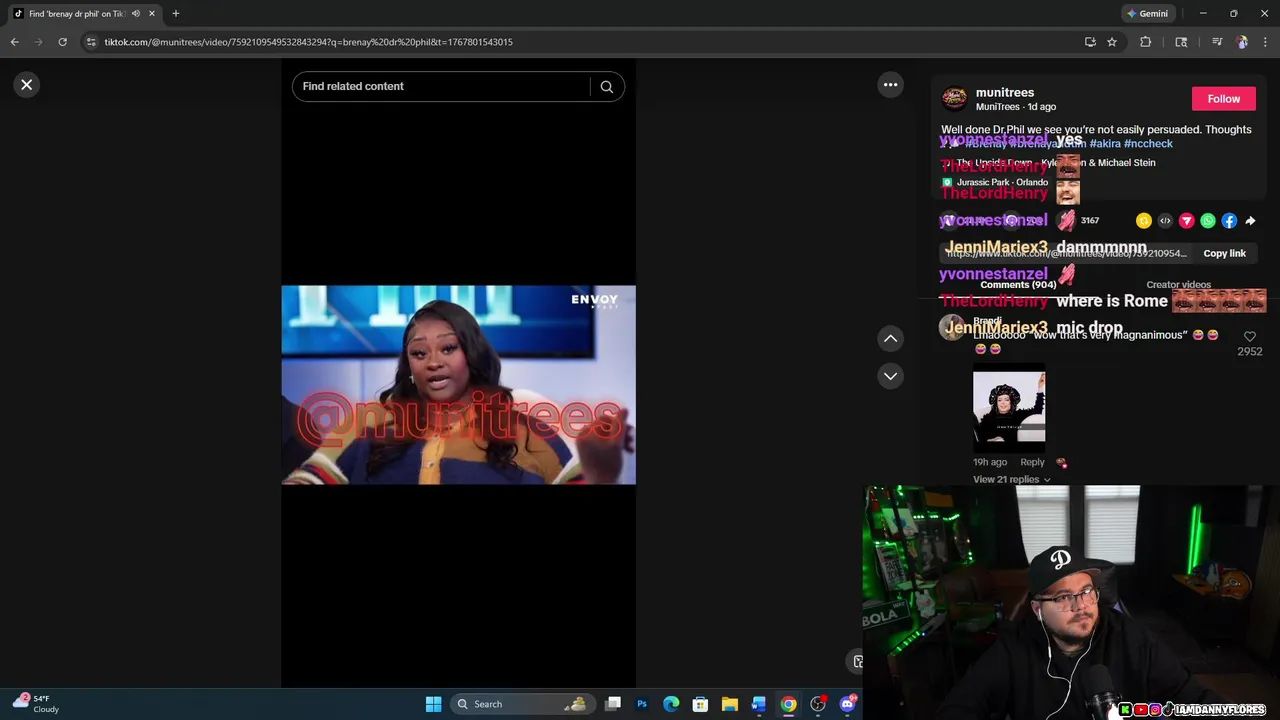Reply to Brandi's comment
Viewport: 1280px width, 720px height.
click(x=1032, y=462)
